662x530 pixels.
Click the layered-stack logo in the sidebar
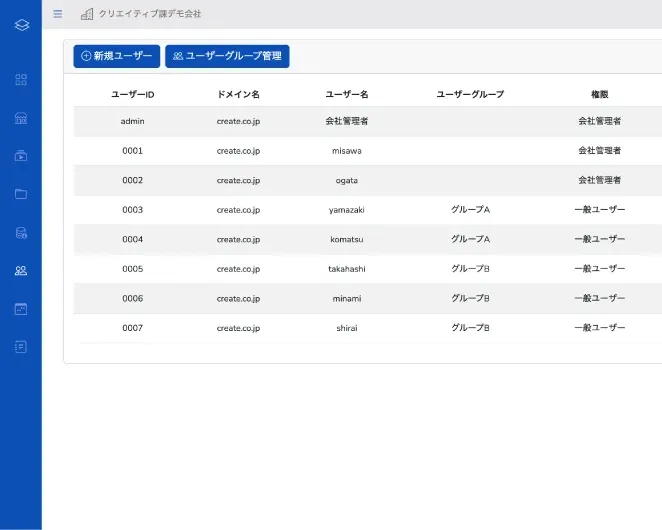[x=21, y=24]
